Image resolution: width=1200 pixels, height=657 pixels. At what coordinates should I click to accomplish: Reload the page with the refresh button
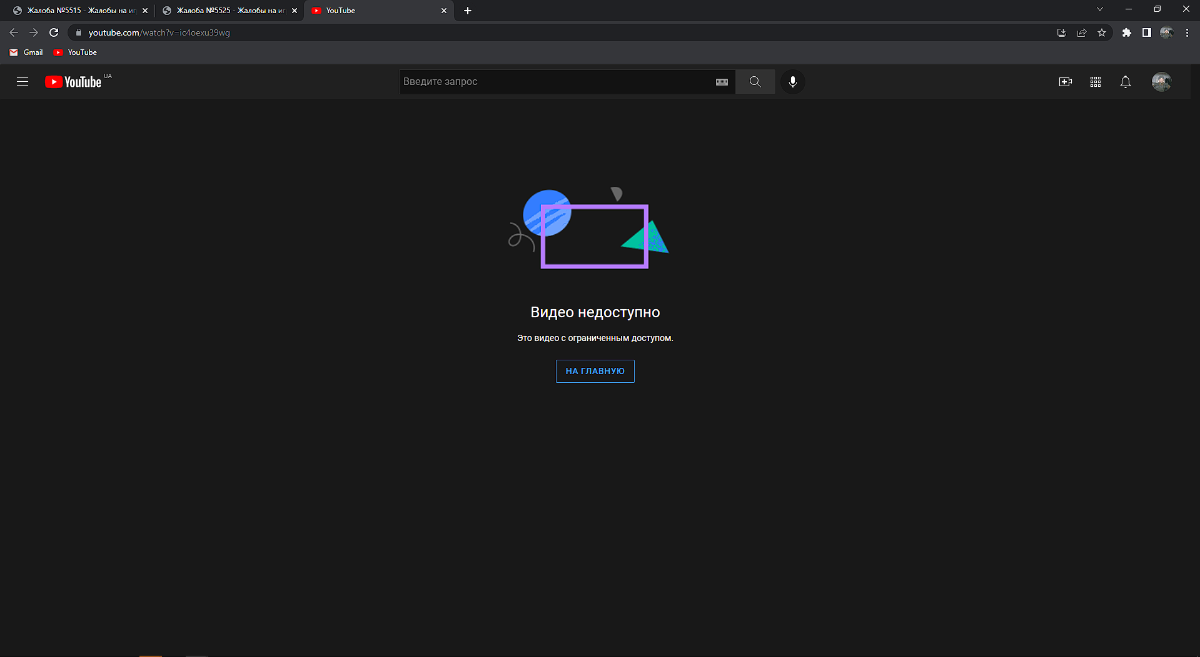point(54,32)
